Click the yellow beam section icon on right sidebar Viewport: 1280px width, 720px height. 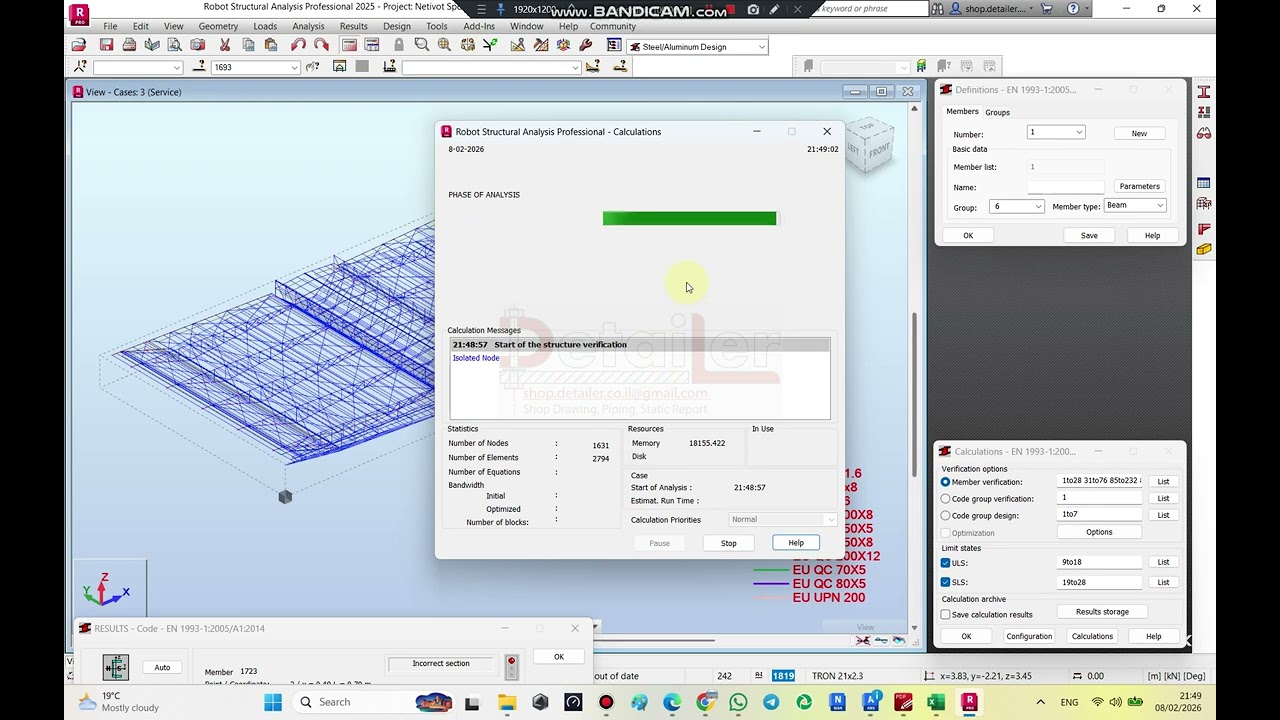point(1204,248)
